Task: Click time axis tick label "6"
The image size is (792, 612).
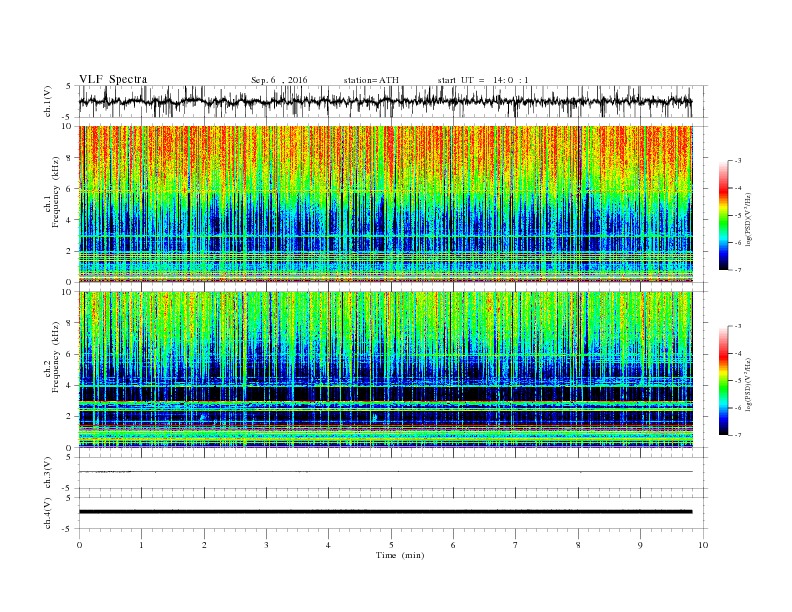Action: point(454,545)
